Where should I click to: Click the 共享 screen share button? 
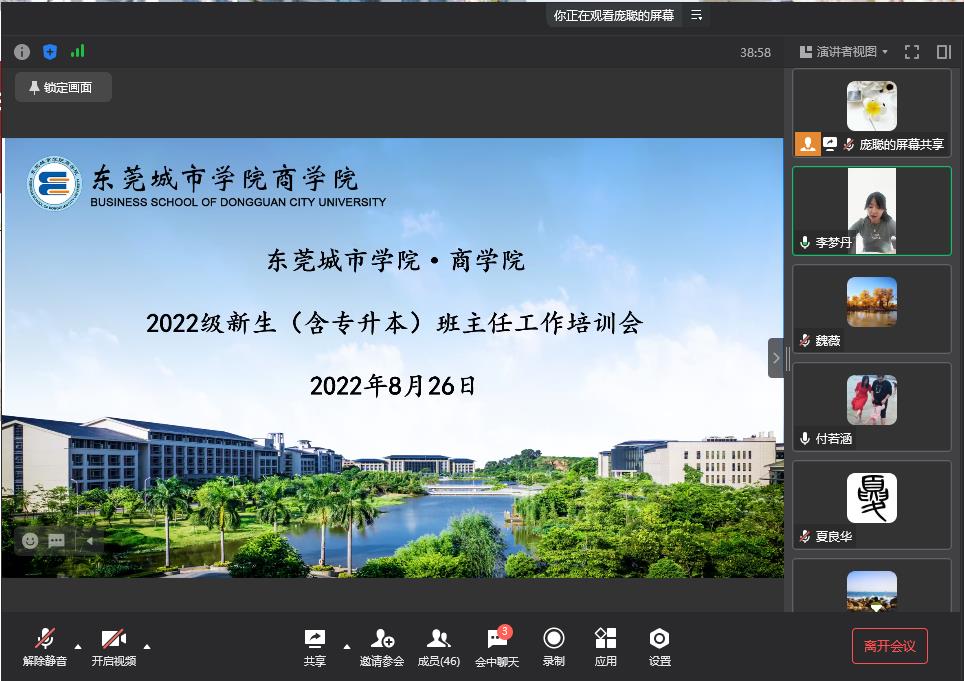pyautogui.click(x=315, y=647)
